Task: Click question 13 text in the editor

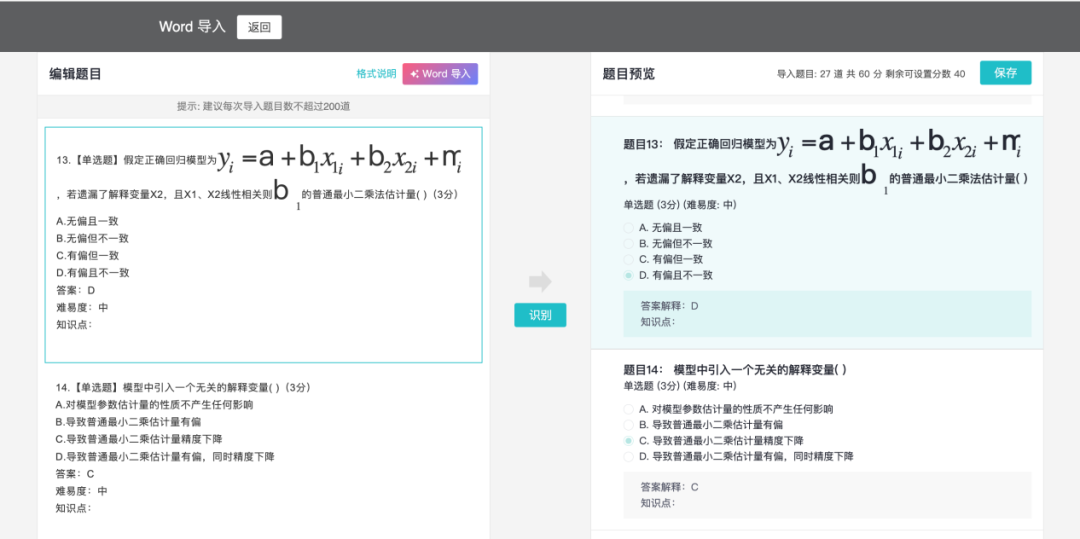Action: click(135, 160)
